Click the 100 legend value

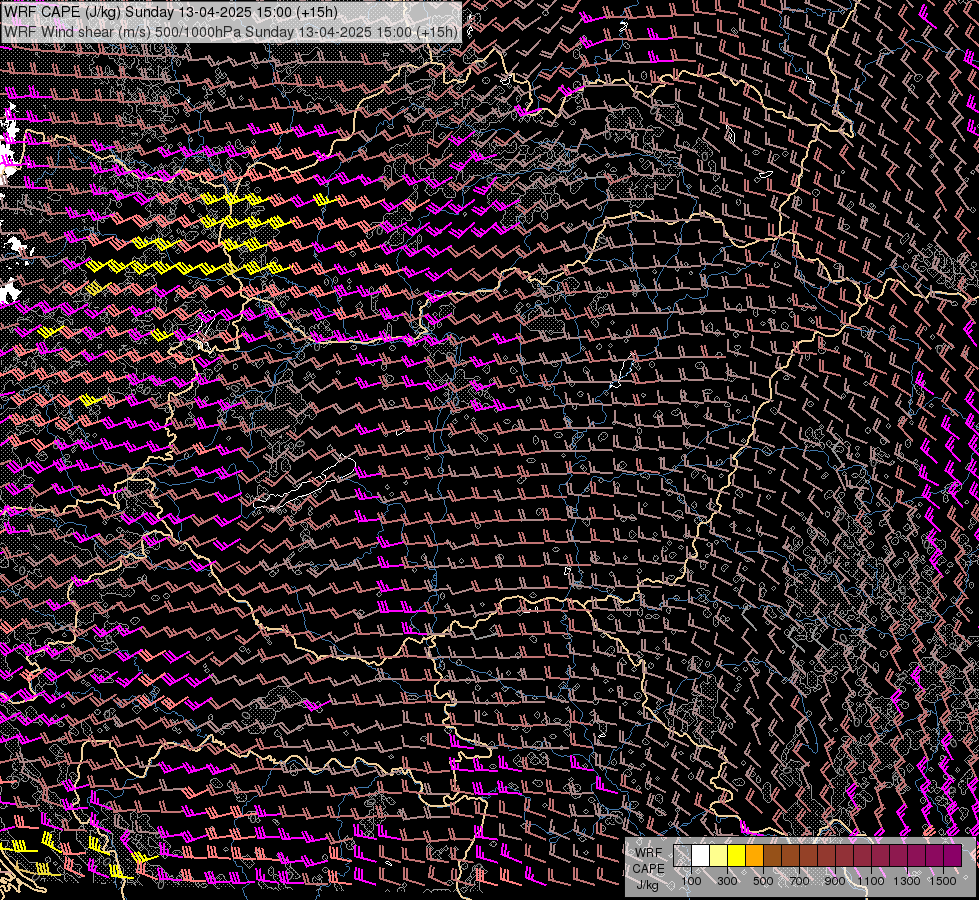click(x=691, y=881)
